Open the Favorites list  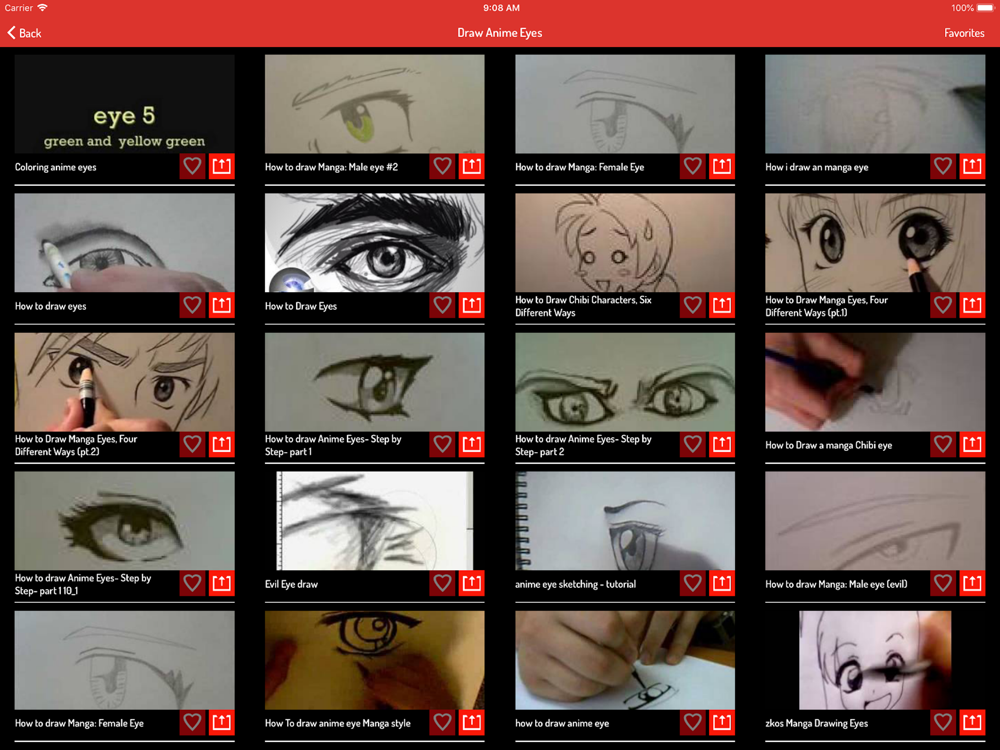pyautogui.click(x=964, y=33)
